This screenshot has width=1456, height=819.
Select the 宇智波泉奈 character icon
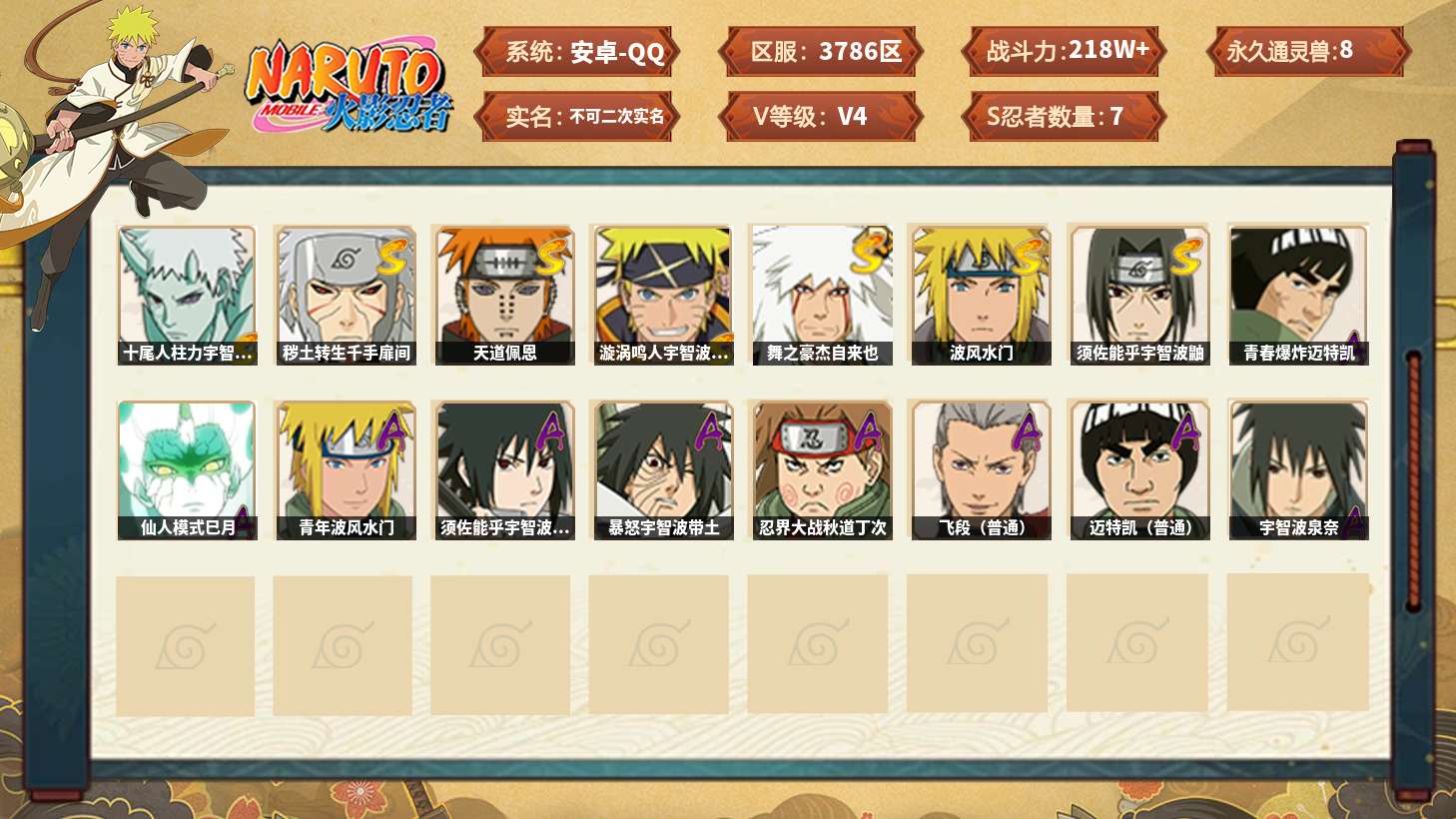tap(1298, 470)
